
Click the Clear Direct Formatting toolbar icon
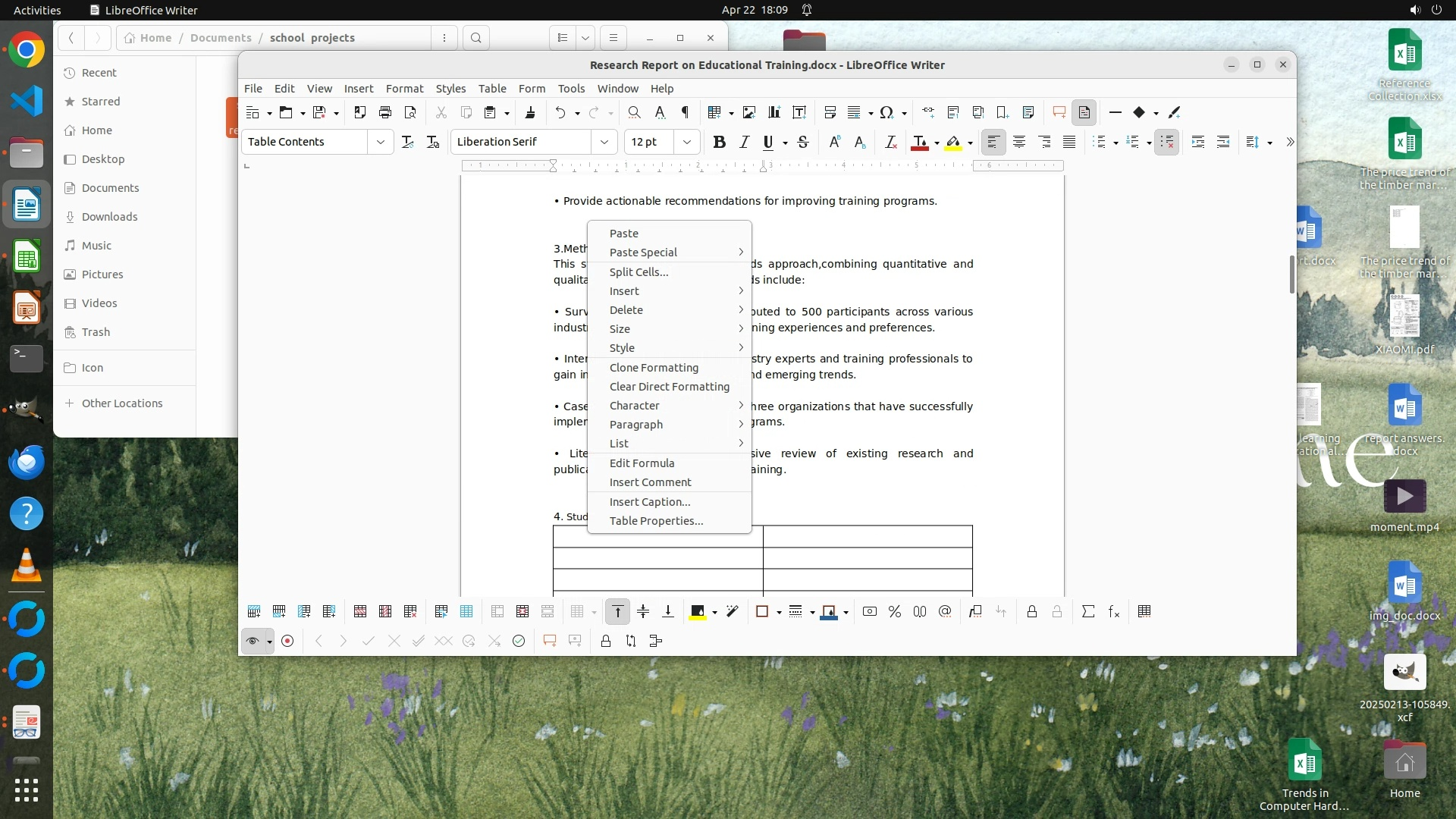point(891,142)
